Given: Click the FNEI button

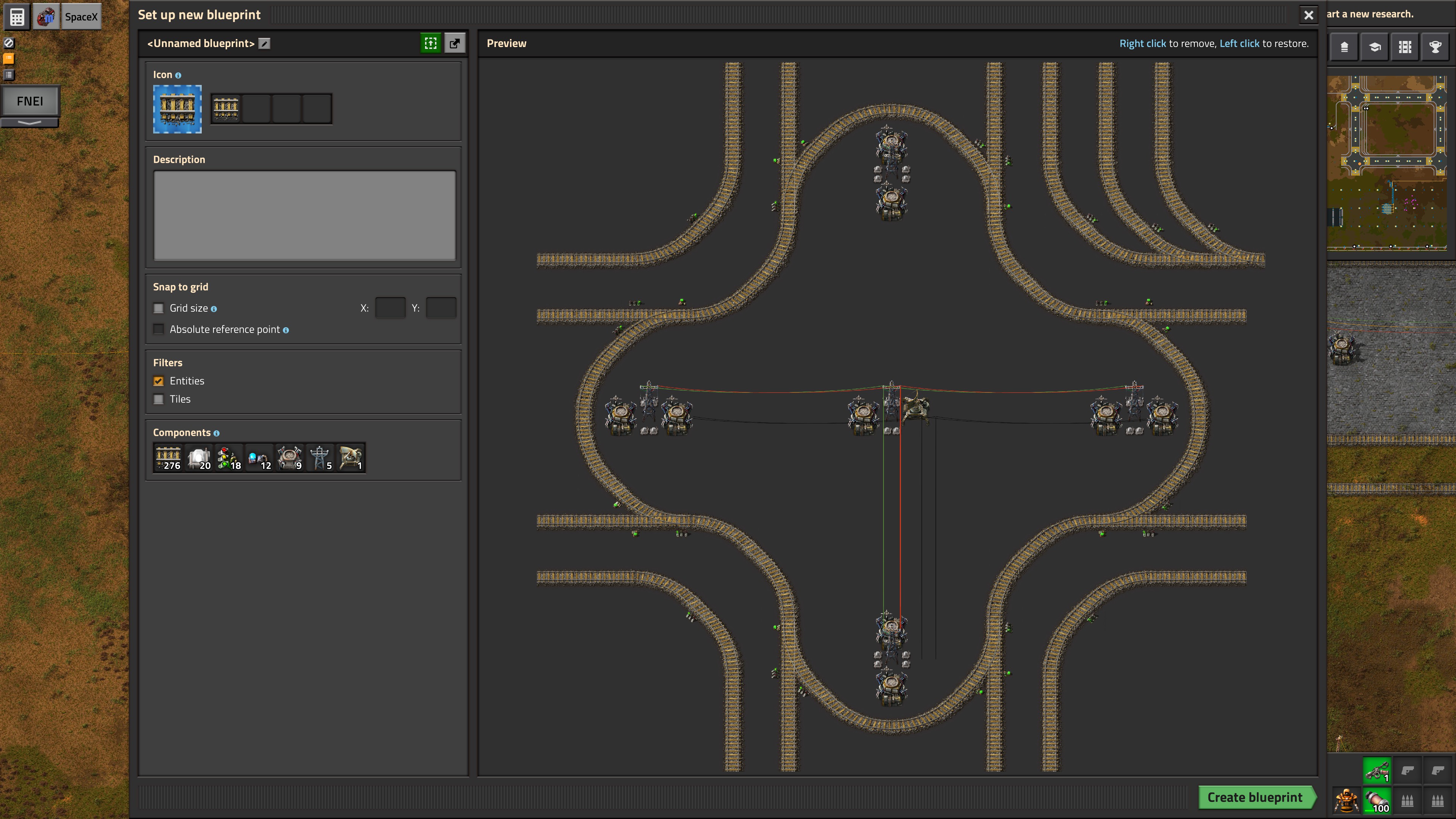Looking at the screenshot, I should coord(30,101).
